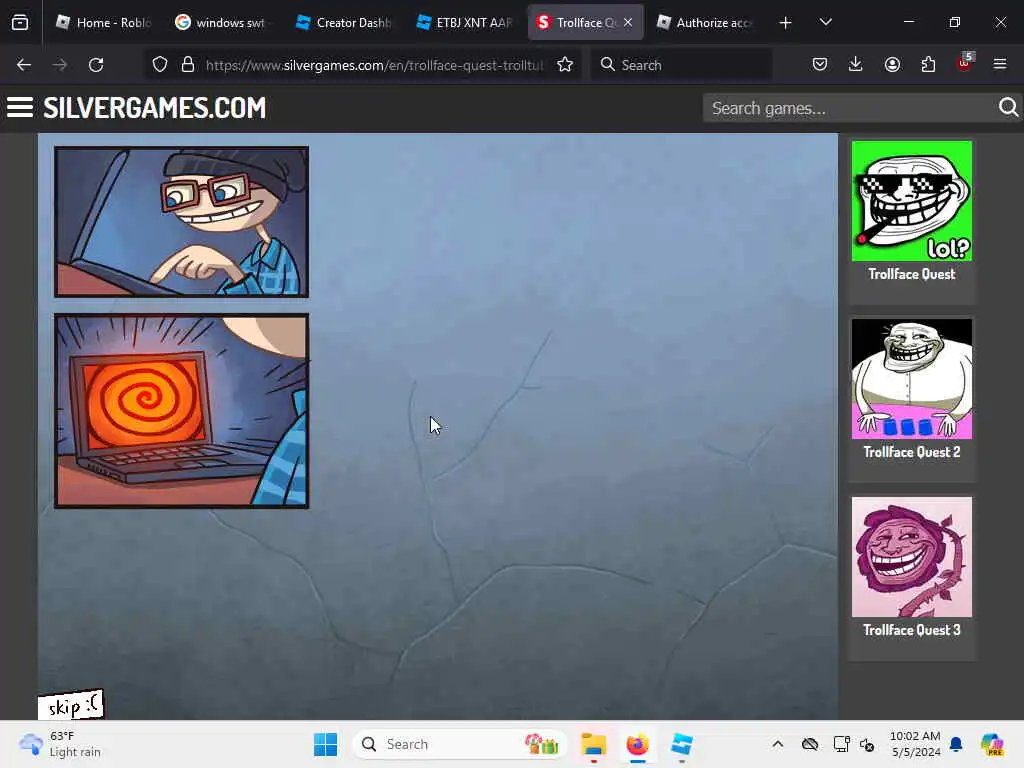Open the display network tray icon
The width and height of the screenshot is (1024, 768).
coord(841,744)
